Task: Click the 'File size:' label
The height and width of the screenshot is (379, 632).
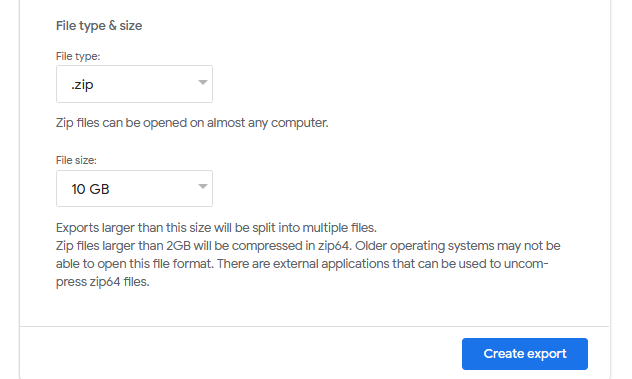Action: pos(76,160)
